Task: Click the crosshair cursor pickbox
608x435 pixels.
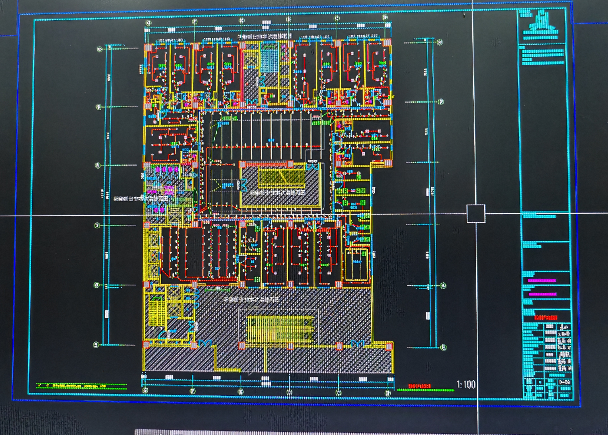Action: tap(476, 213)
